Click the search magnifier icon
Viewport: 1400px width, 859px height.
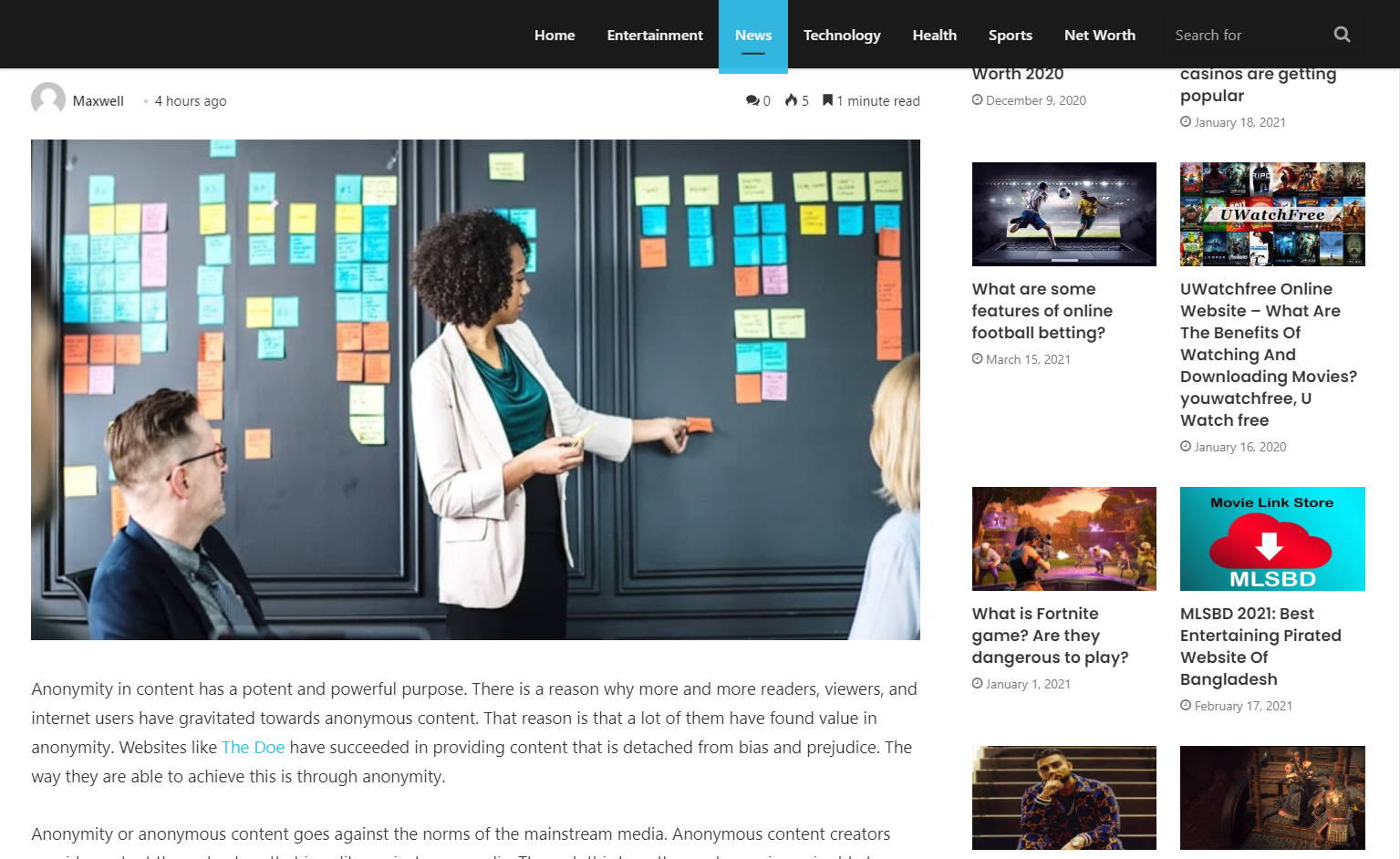(1342, 35)
